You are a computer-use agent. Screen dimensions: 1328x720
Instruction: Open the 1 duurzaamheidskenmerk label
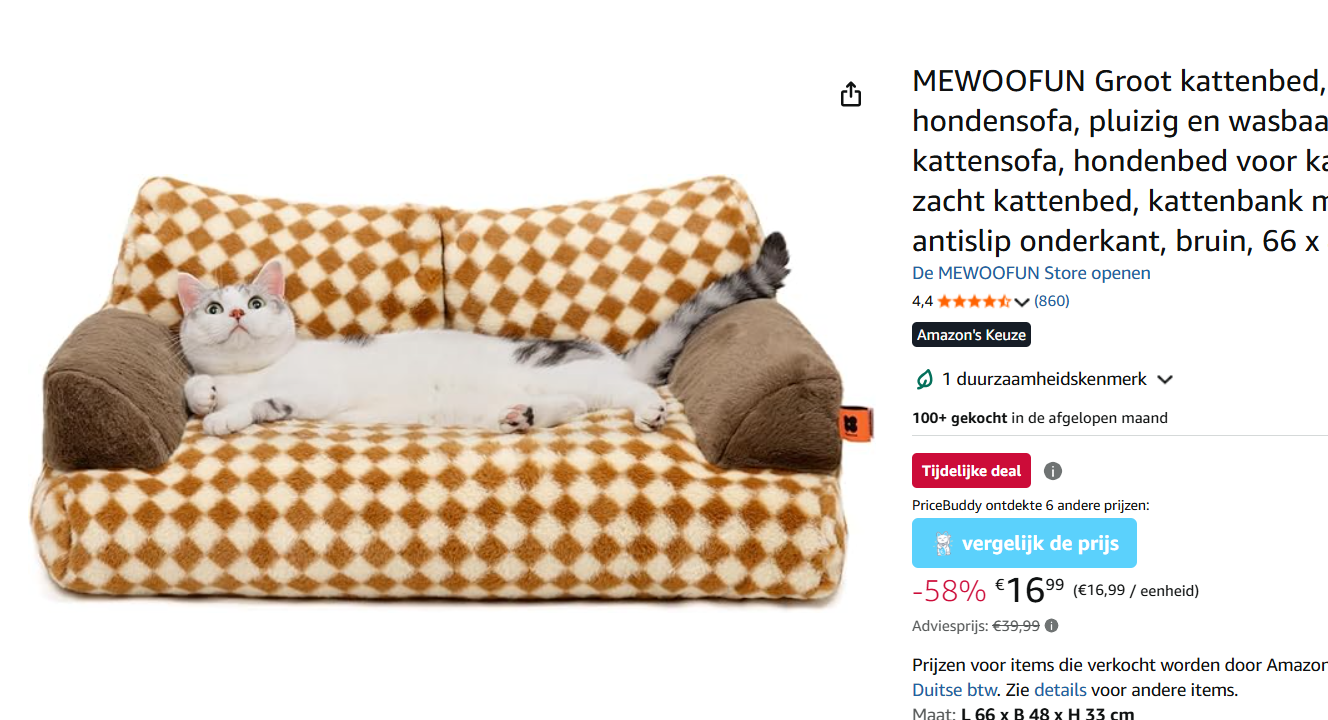click(1044, 379)
